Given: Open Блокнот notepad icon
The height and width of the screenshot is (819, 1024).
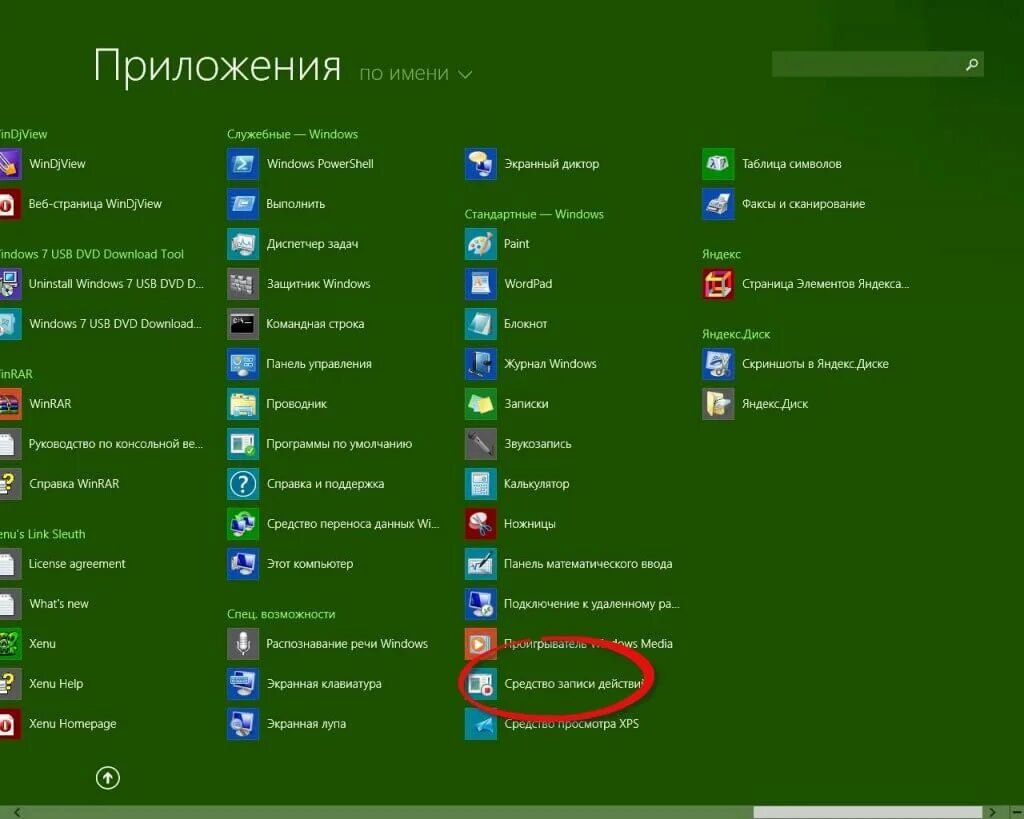Looking at the screenshot, I should tap(481, 324).
